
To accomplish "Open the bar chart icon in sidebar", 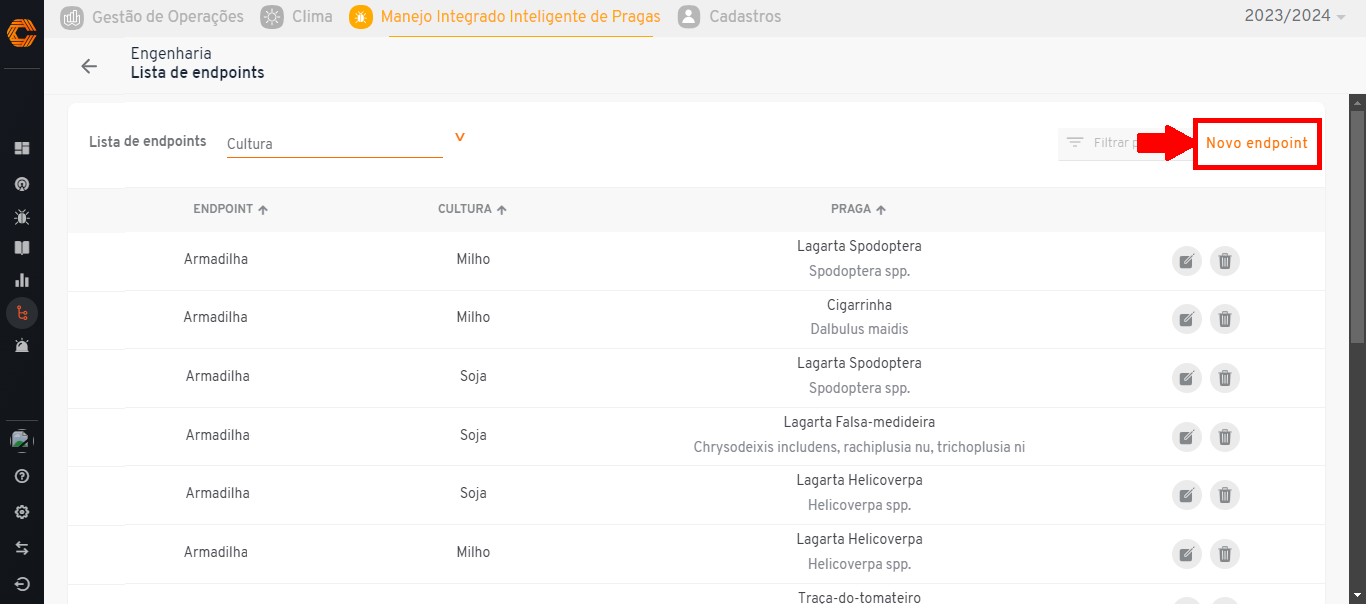I will coord(22,280).
